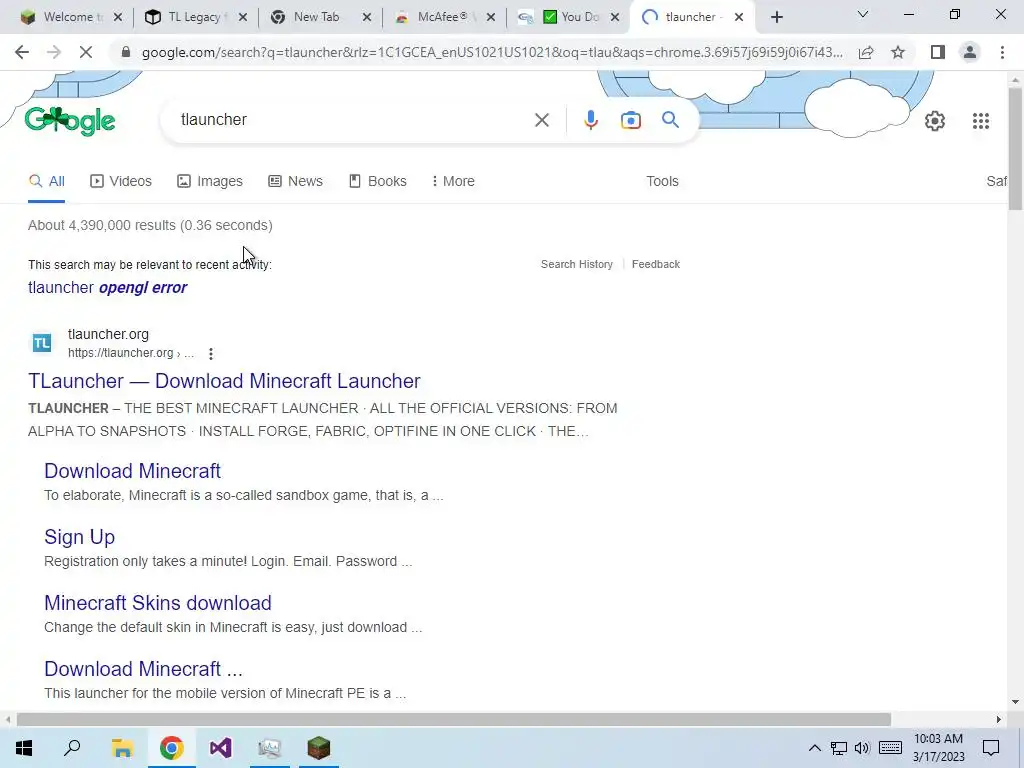Image resolution: width=1024 pixels, height=768 pixels.
Task: View site information lock icon
Action: point(126,52)
